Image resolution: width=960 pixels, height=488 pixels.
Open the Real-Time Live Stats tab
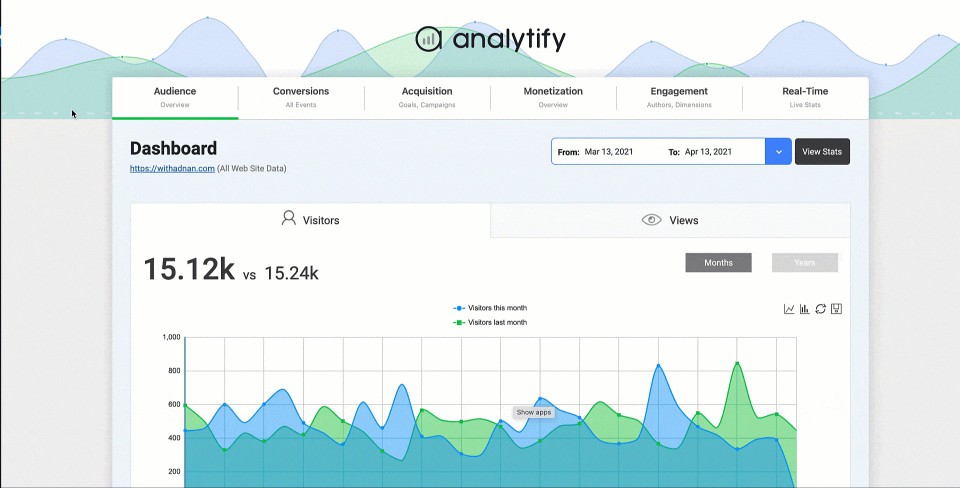[805, 97]
